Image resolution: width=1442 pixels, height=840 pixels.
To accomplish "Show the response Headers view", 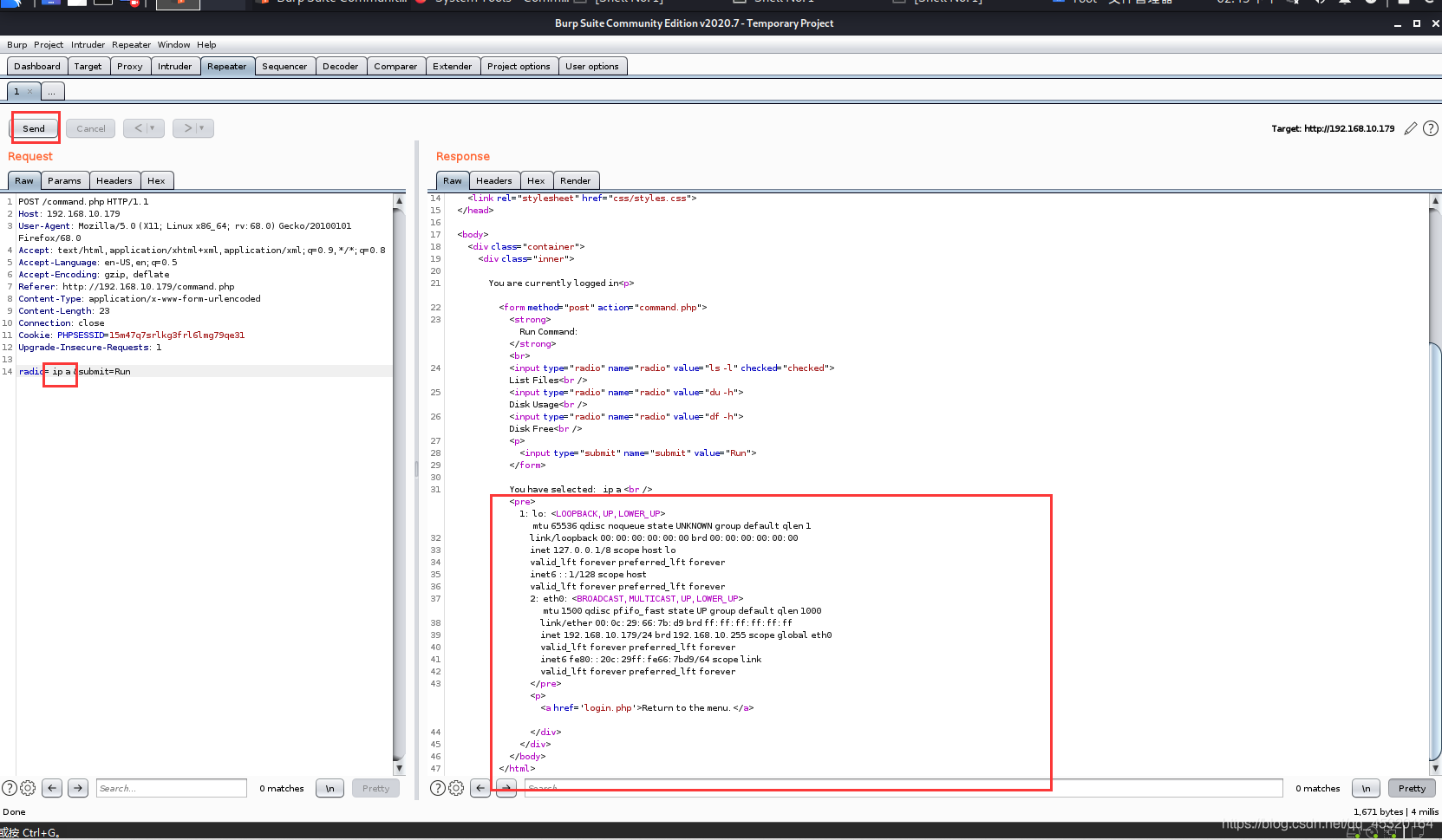I will coord(494,180).
